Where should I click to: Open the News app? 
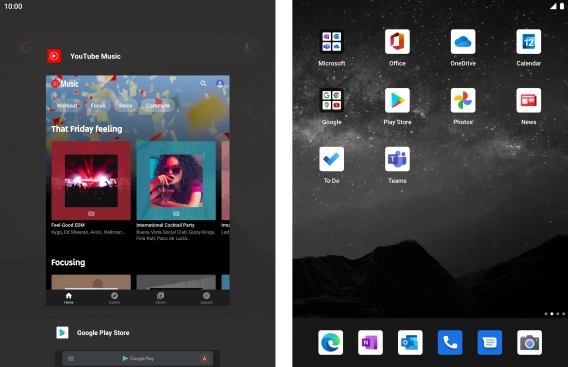pyautogui.click(x=529, y=100)
